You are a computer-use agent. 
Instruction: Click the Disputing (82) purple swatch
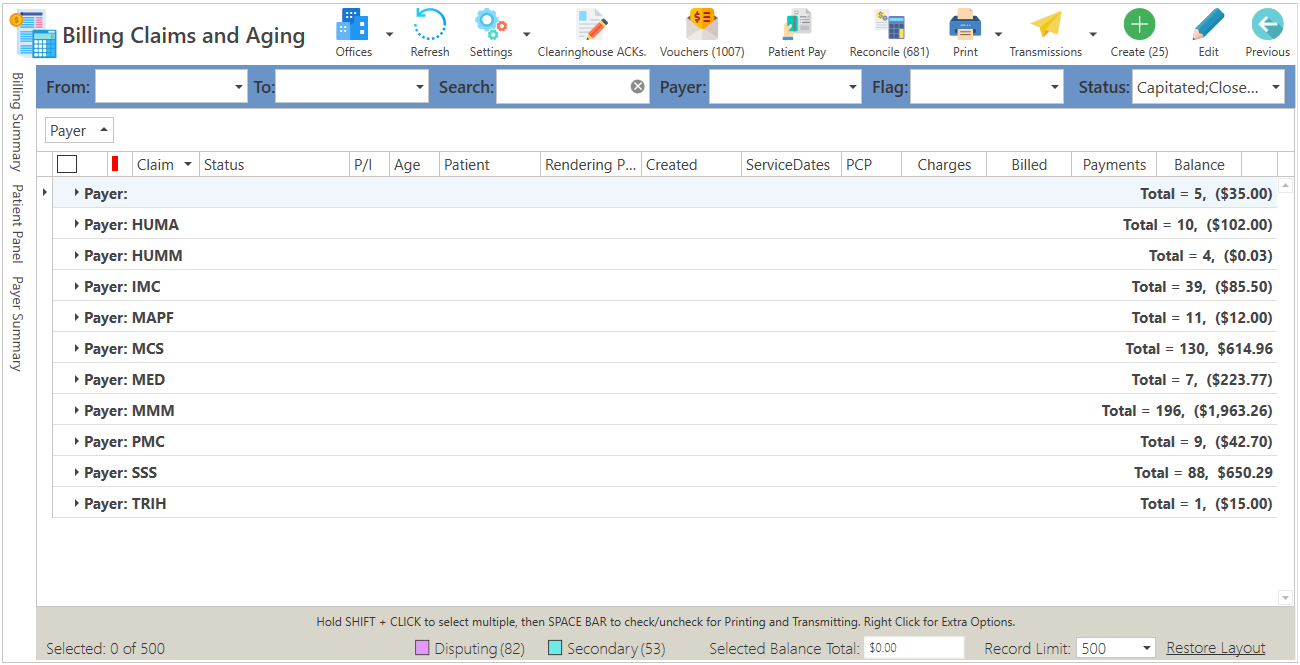pos(422,649)
